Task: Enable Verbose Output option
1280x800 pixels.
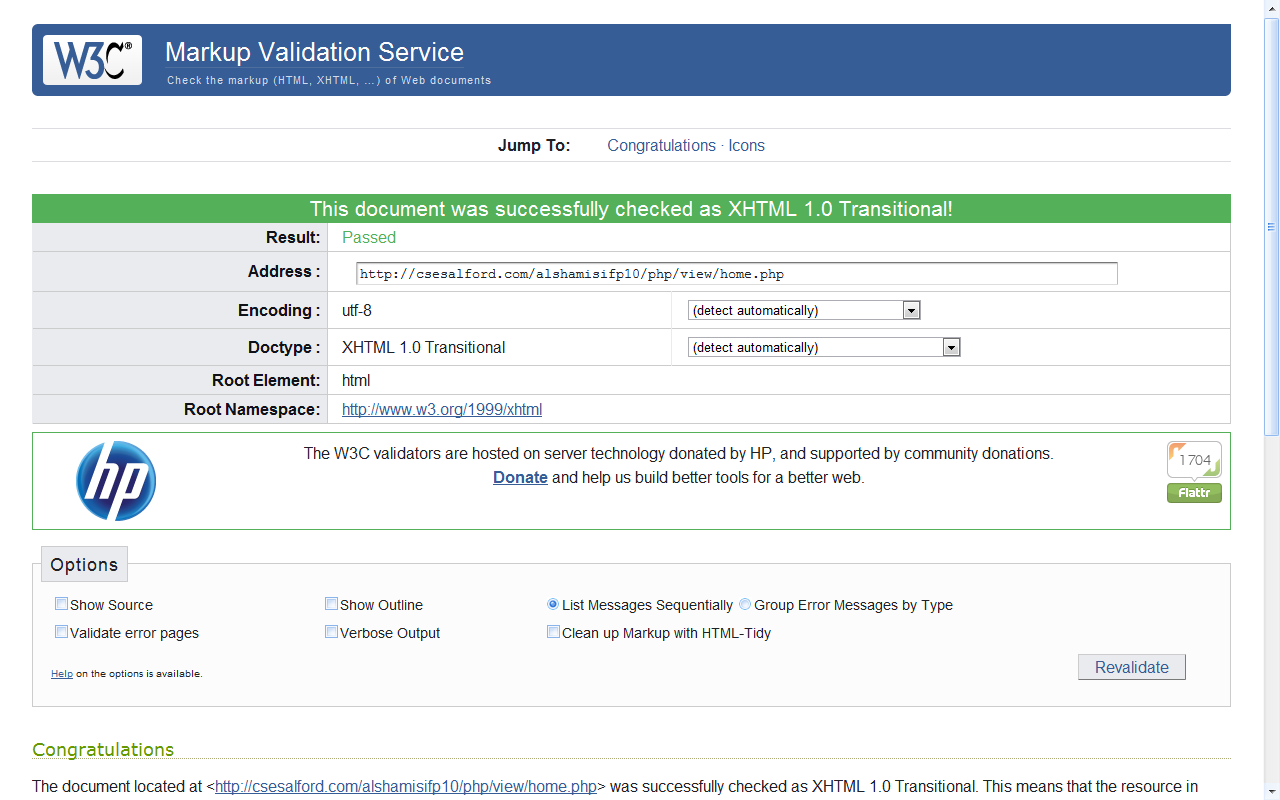Action: pos(331,631)
